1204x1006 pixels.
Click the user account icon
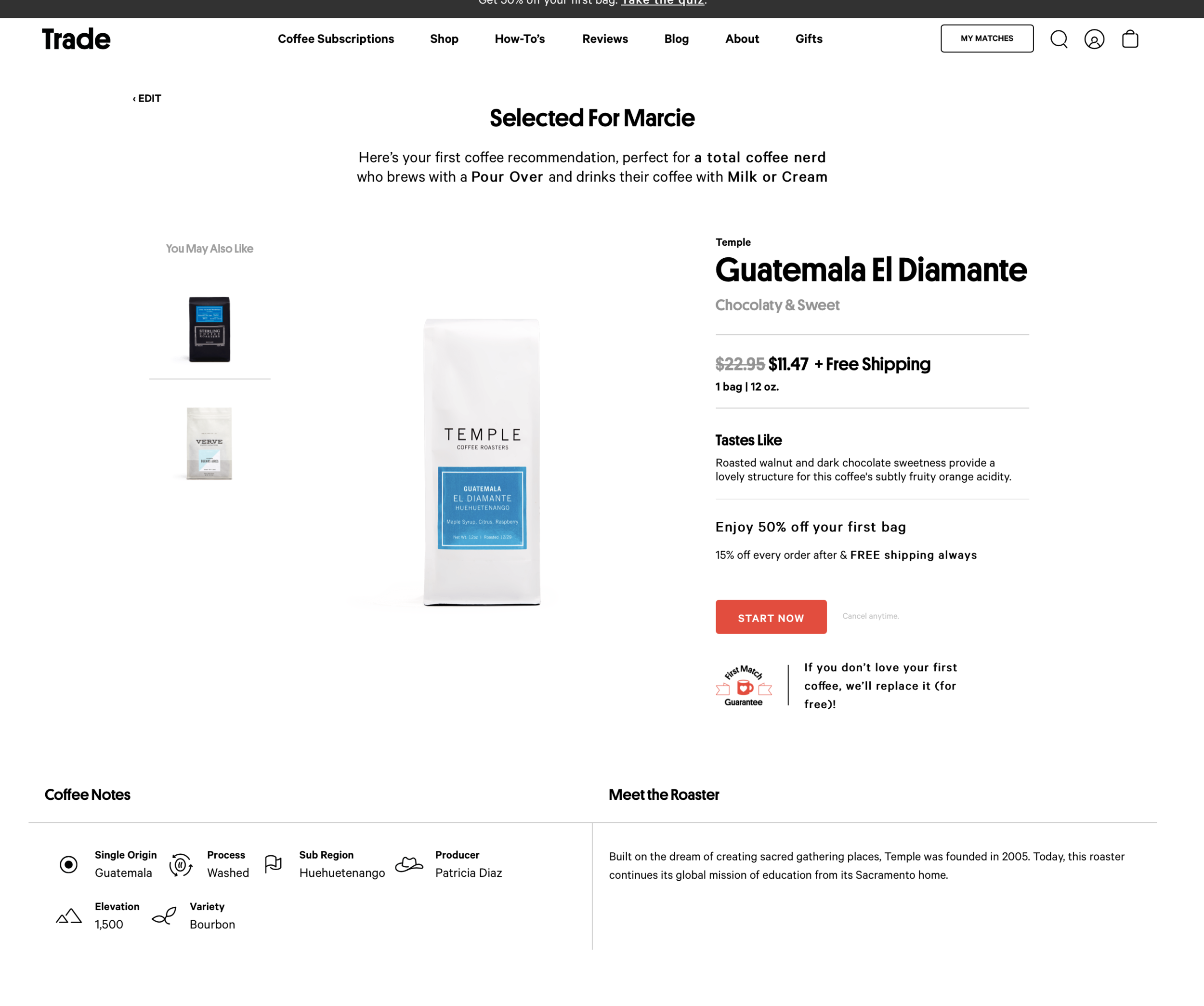tap(1095, 39)
